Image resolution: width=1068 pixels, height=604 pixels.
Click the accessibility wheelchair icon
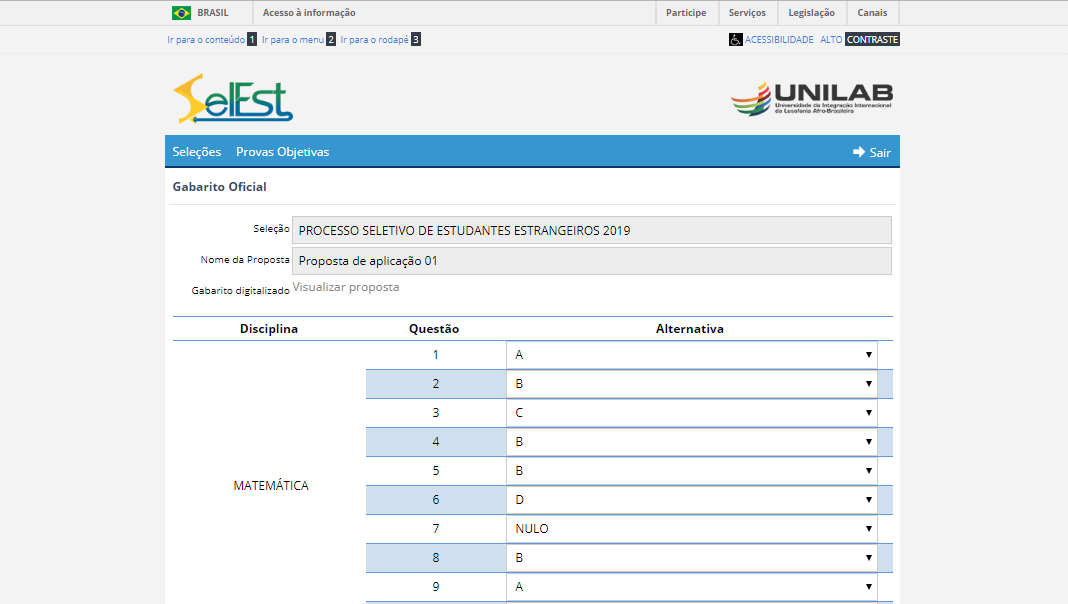(735, 40)
